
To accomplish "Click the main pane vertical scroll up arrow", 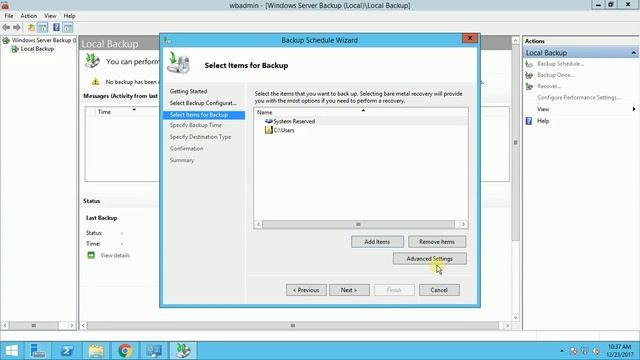I will [516, 40].
